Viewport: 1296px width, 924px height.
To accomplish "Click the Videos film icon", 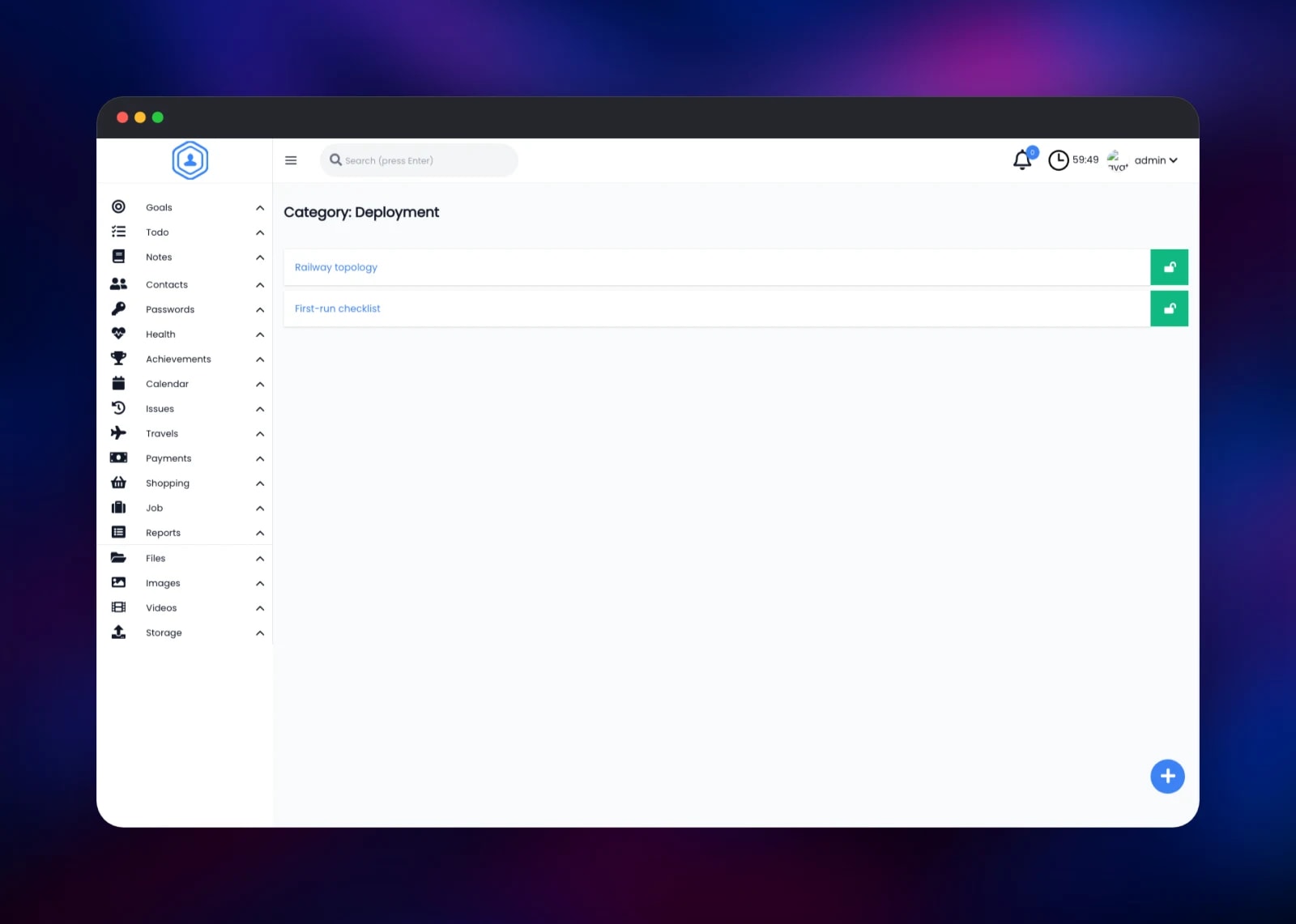I will (118, 607).
